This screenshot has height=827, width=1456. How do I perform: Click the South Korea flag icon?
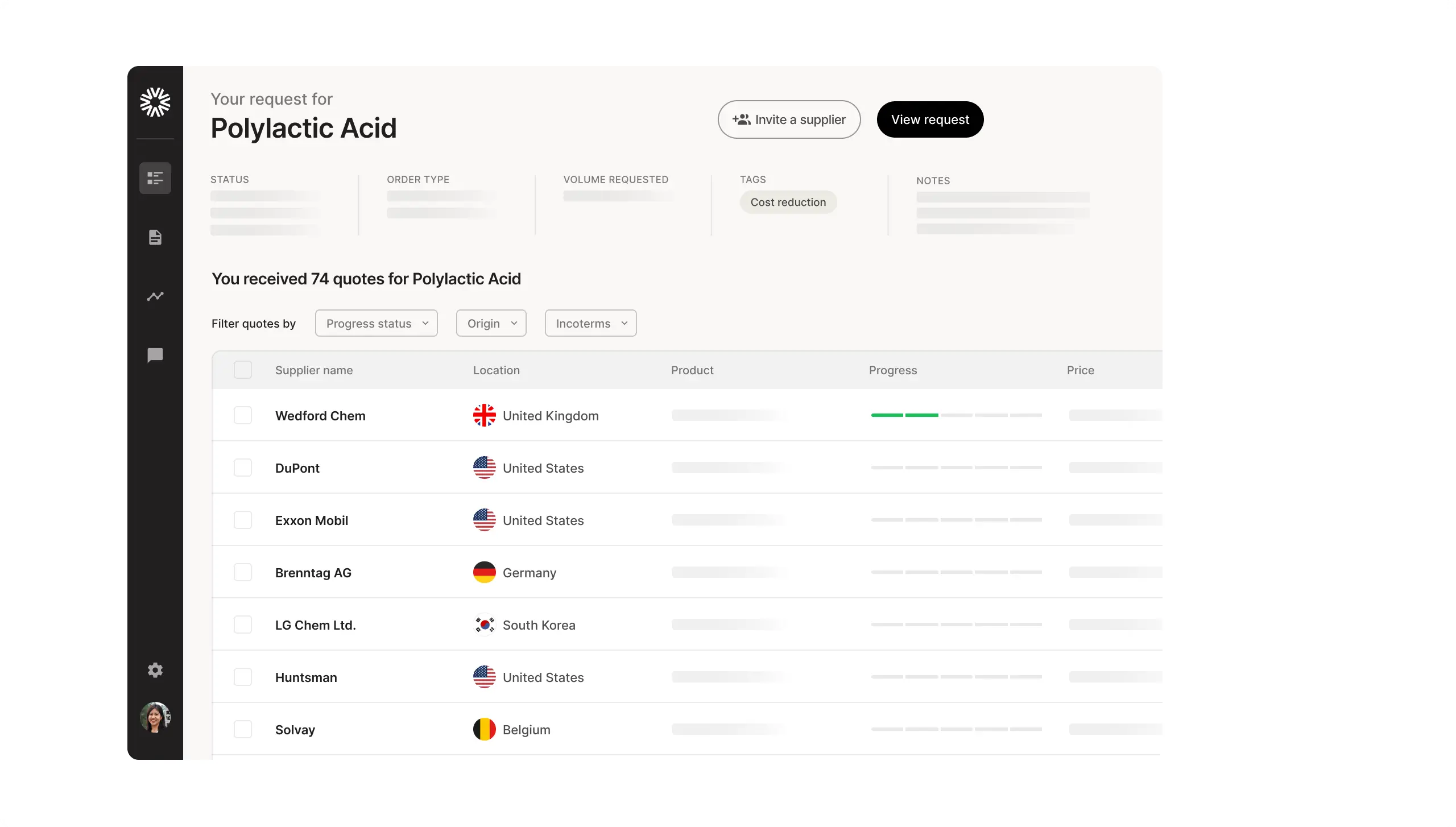484,625
